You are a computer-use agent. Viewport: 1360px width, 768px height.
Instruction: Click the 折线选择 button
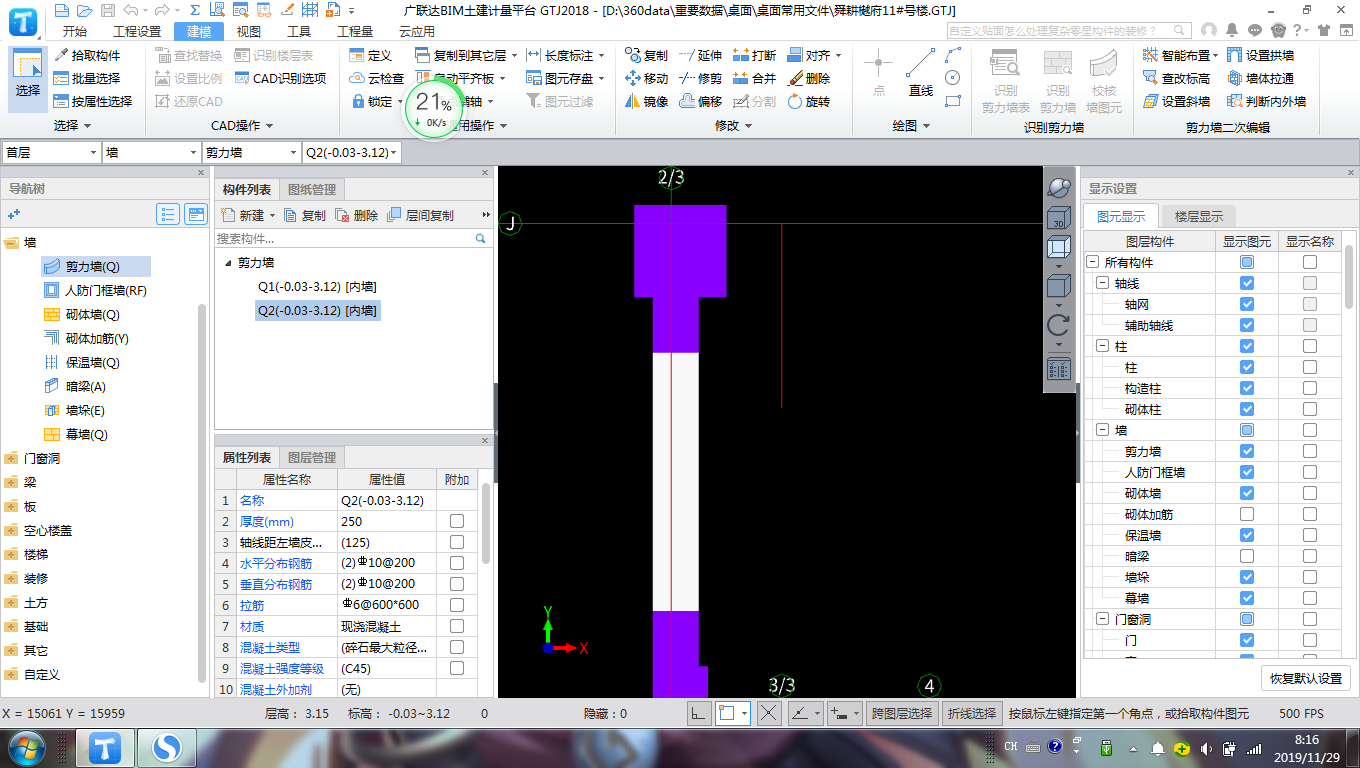(972, 713)
